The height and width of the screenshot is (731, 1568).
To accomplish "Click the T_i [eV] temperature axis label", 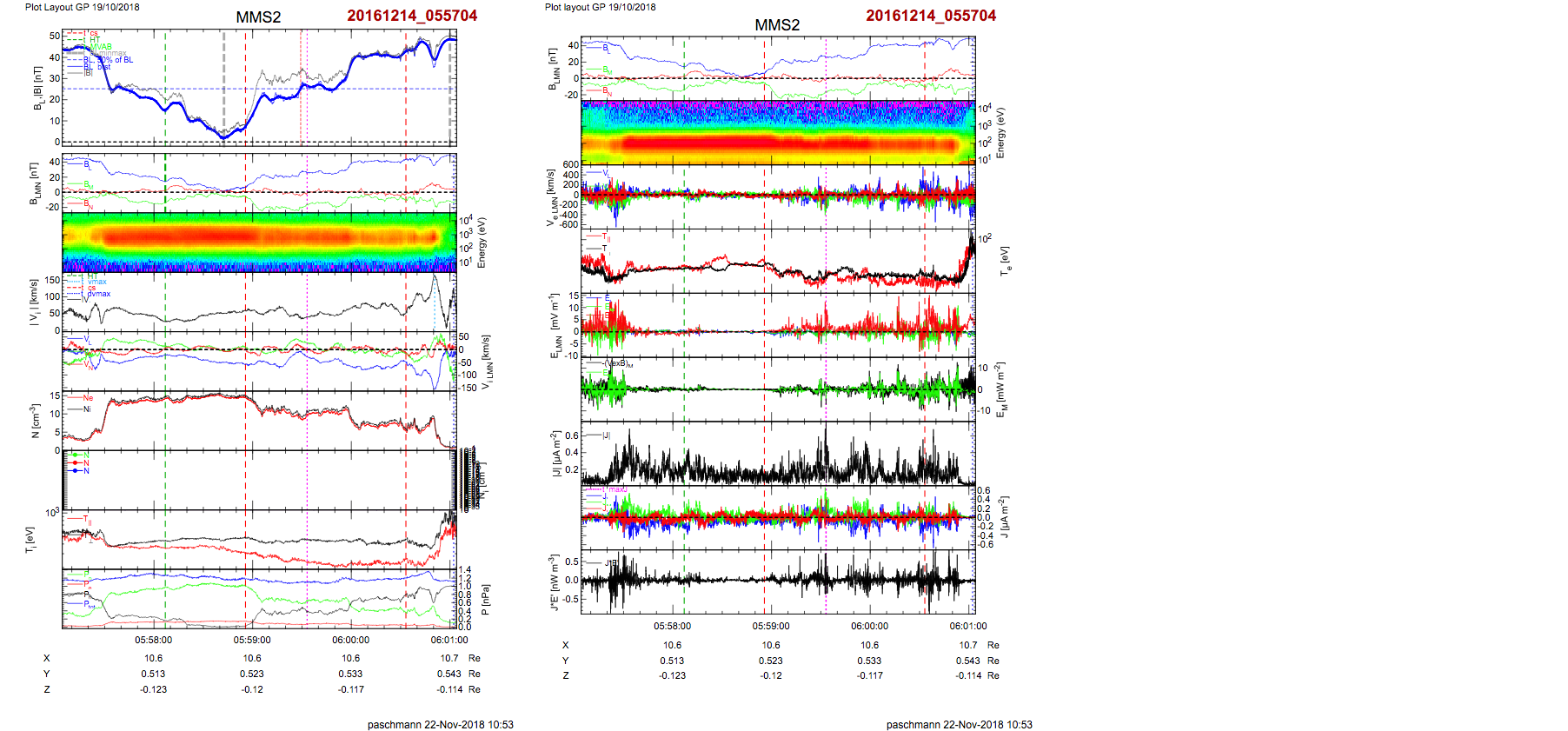I will point(30,540).
